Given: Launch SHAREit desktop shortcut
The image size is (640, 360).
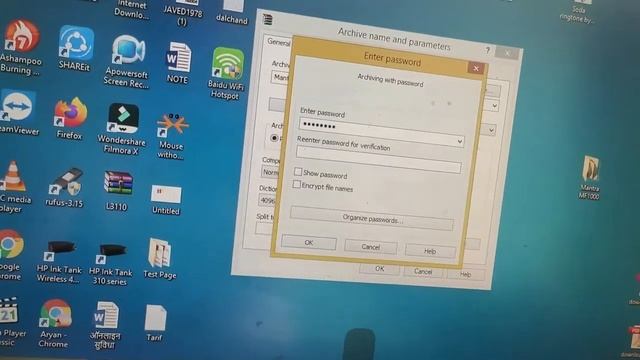Looking at the screenshot, I should [75, 48].
